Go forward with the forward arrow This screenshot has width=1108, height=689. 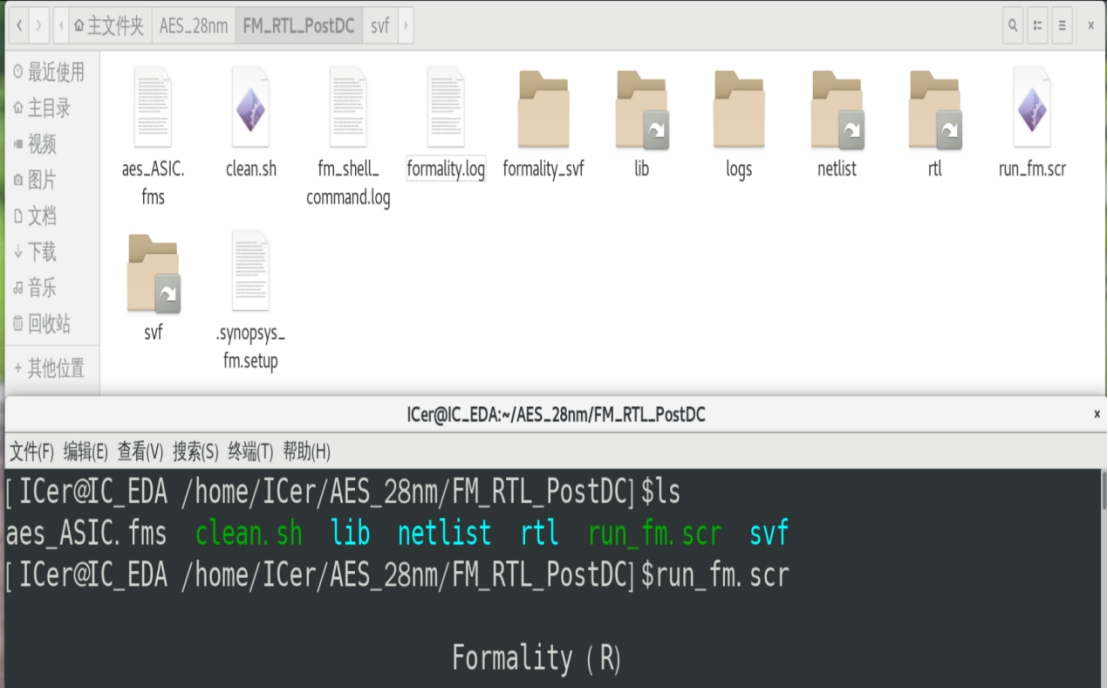(38, 25)
